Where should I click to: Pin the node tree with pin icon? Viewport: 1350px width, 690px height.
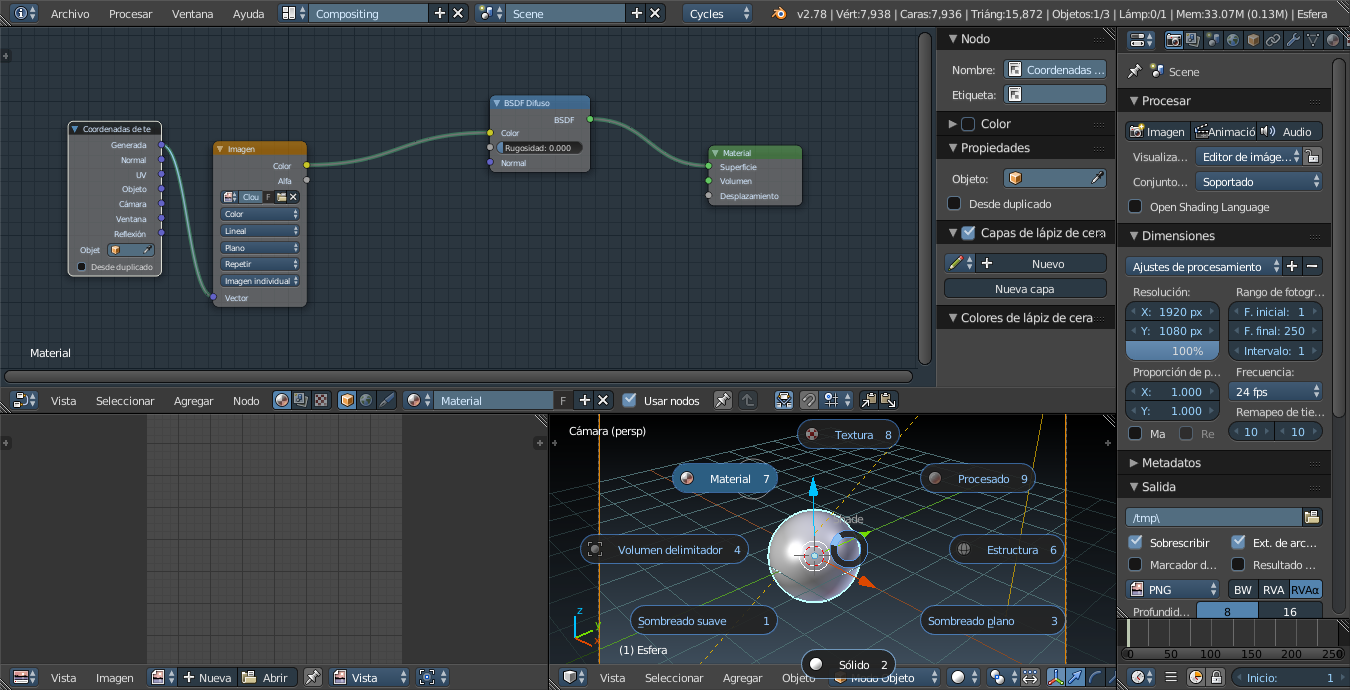click(722, 400)
